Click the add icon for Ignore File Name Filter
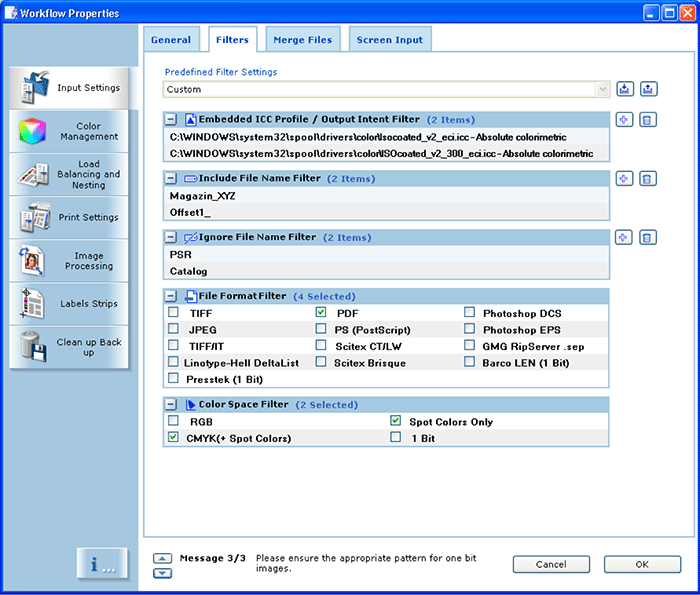Image resolution: width=700 pixels, height=595 pixels. coord(624,238)
